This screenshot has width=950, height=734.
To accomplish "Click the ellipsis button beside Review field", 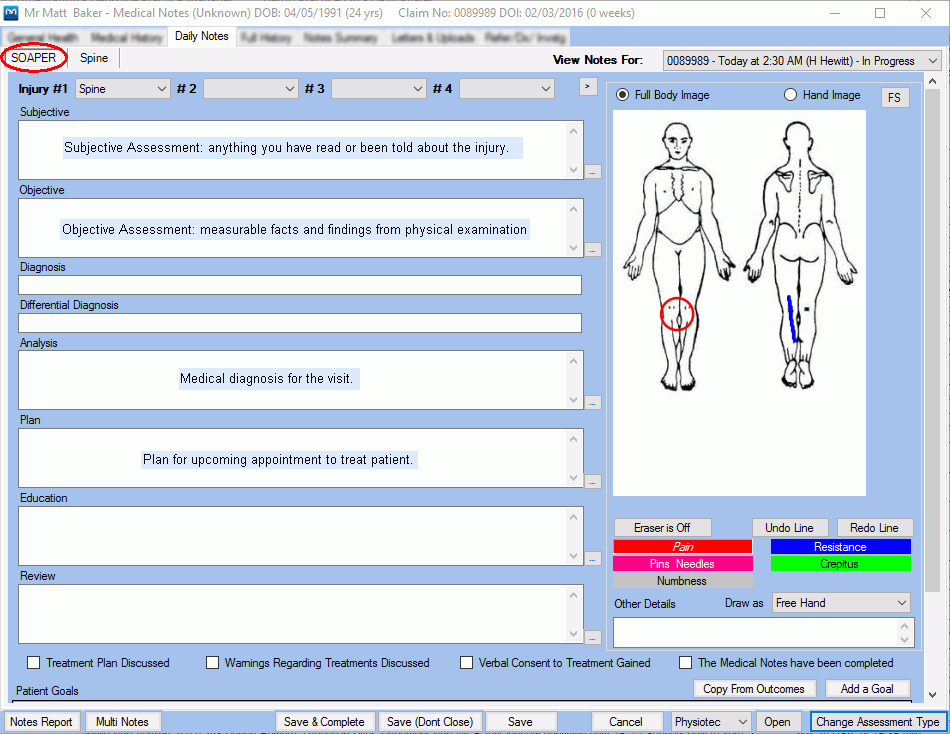I will pyautogui.click(x=593, y=637).
